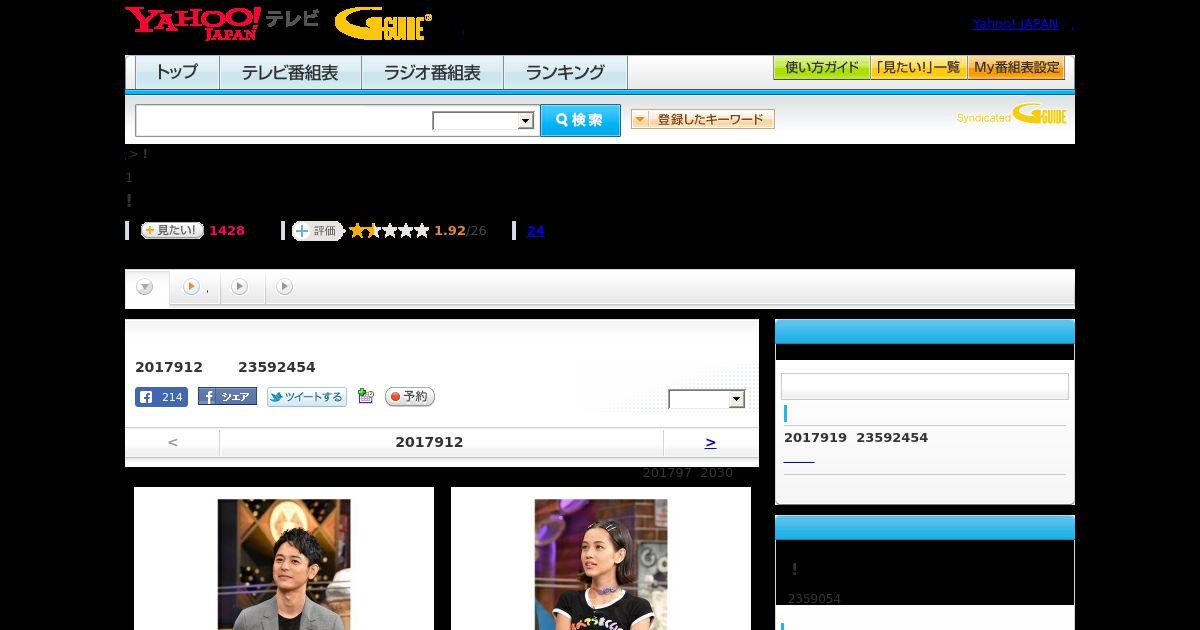Open the 「見たい!」一覧 button
Viewport: 1200px width, 630px height.
click(x=918, y=68)
